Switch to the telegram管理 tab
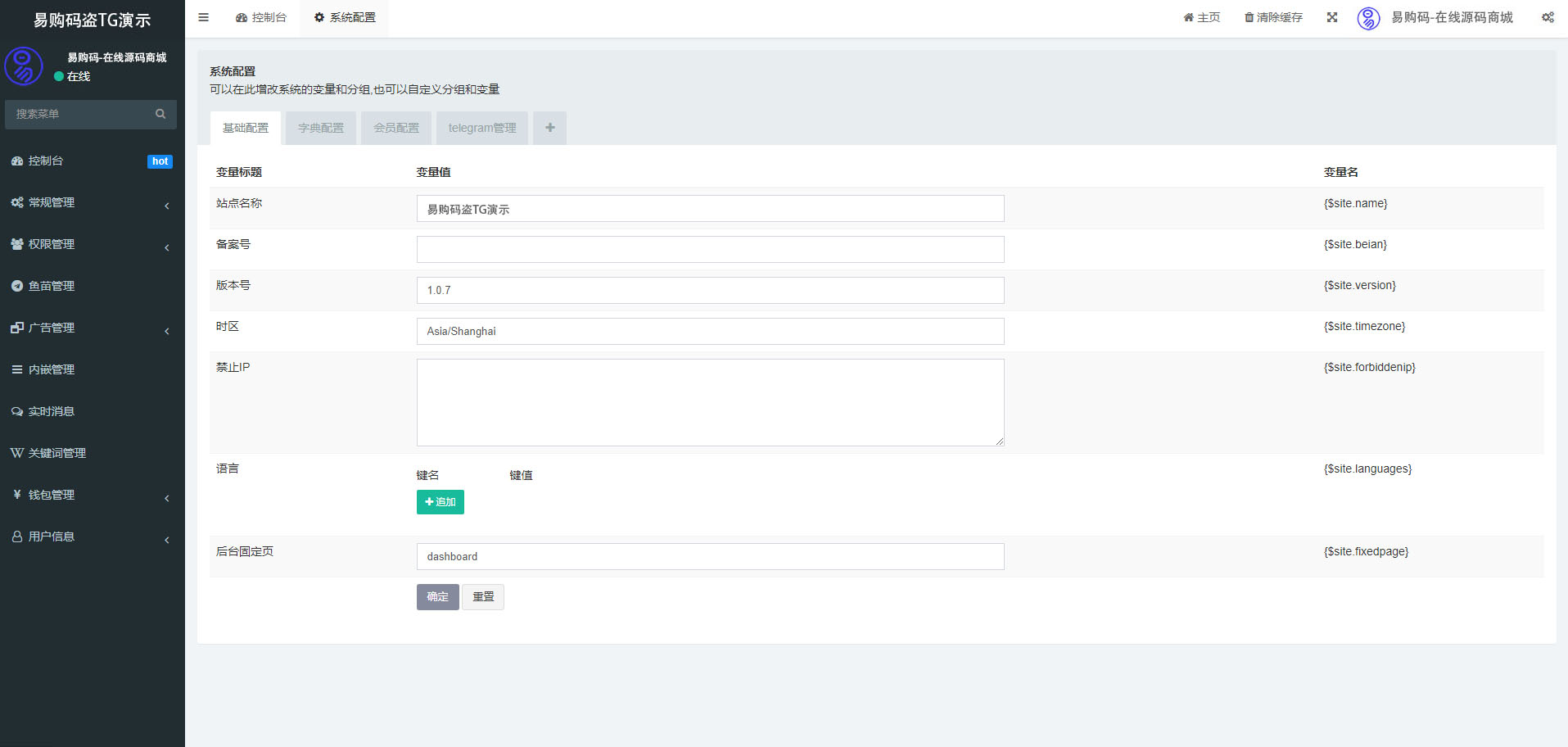Image resolution: width=1568 pixels, height=747 pixels. coord(481,128)
